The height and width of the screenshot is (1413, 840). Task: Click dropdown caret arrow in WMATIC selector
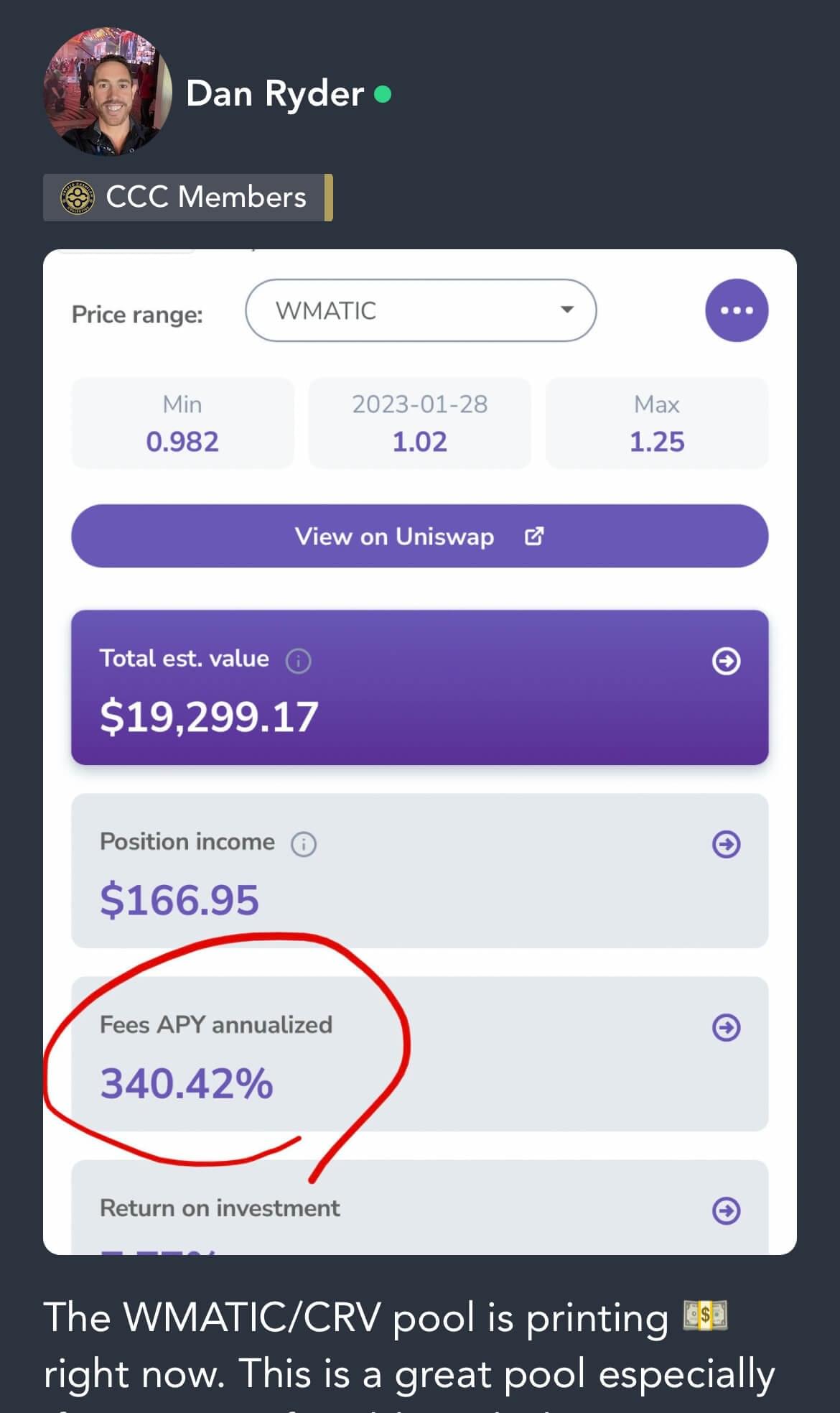coord(567,310)
